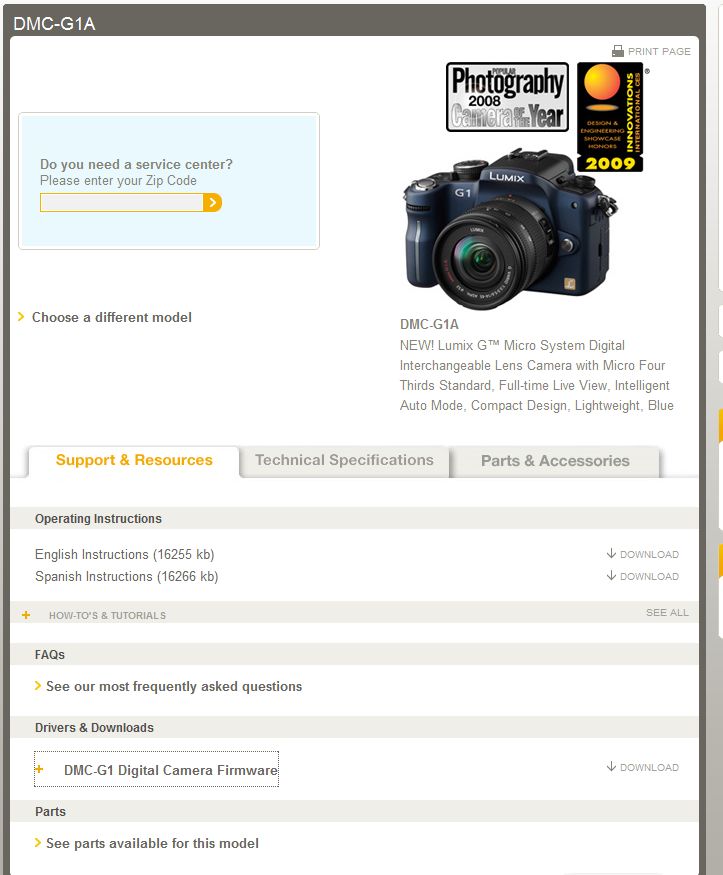Expand DMC-G1 Digital Camera Firmware plus sign
Viewport: 723px width, 875px height.
pos(39,770)
